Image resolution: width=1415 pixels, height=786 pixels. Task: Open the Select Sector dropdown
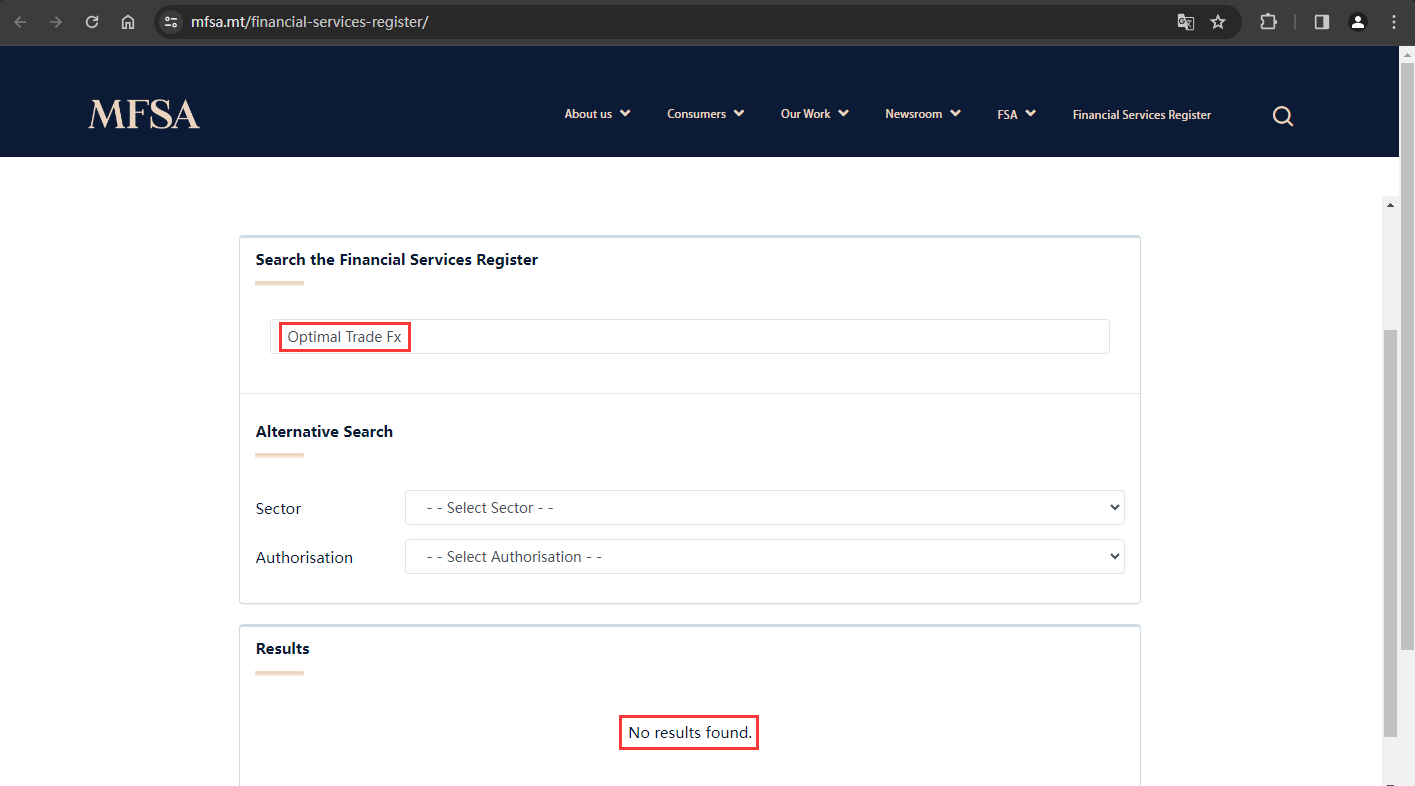[x=765, y=508]
